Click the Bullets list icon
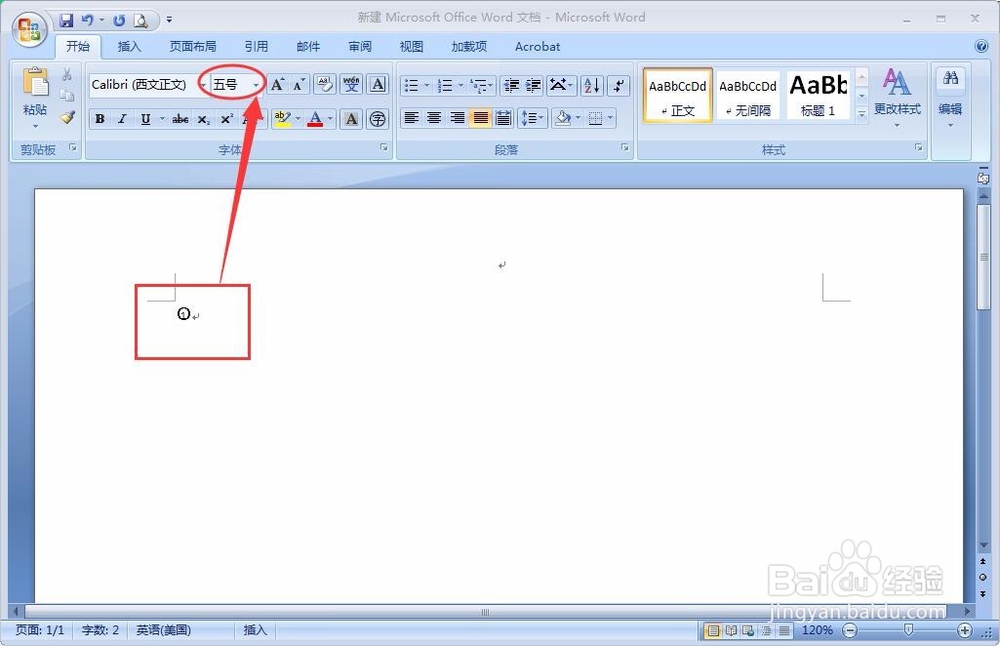Screen dimensions: 1000x646 pos(413,85)
